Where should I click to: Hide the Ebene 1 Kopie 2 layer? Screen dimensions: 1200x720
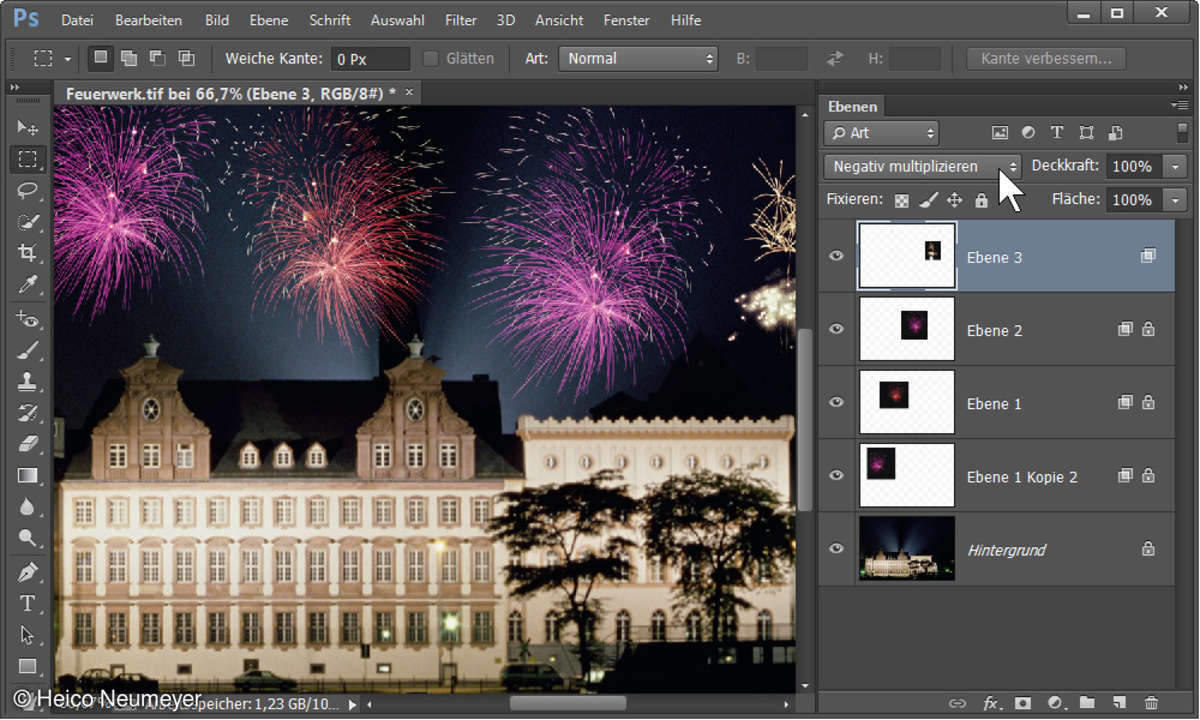(x=836, y=475)
